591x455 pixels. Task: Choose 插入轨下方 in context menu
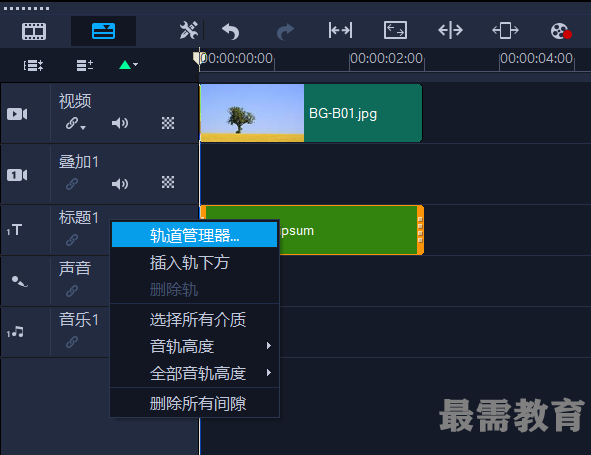click(194, 263)
